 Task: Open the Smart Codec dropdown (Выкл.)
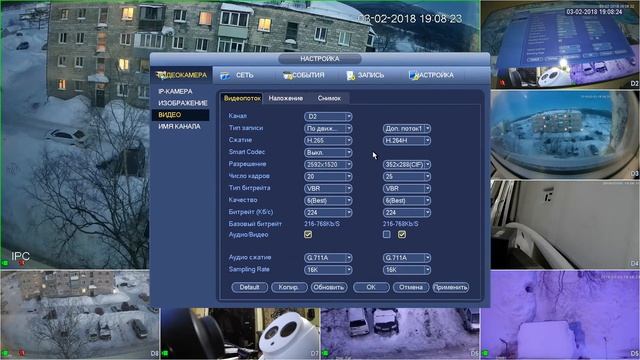tap(328, 153)
